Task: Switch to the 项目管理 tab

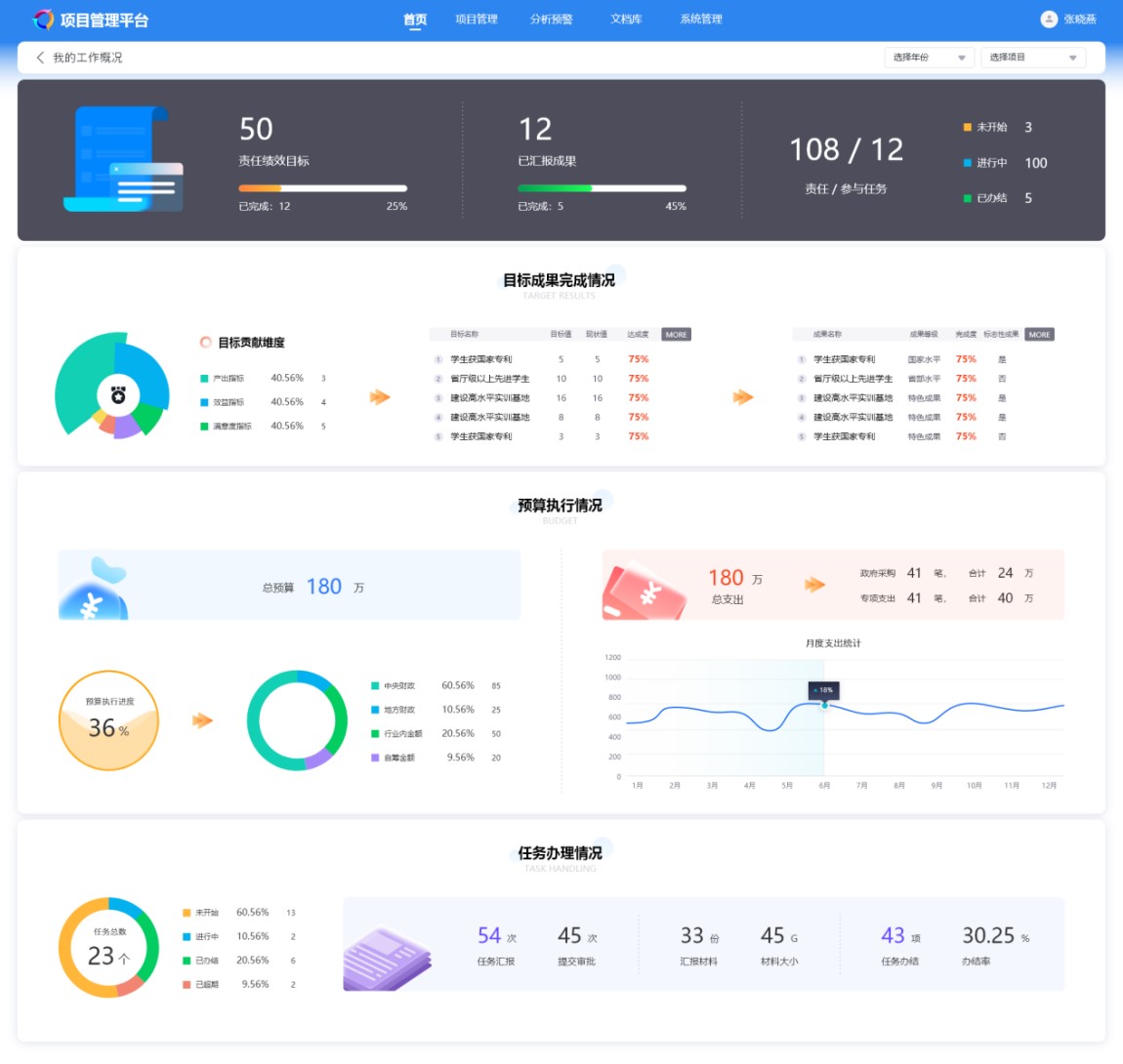Action: coord(477,20)
